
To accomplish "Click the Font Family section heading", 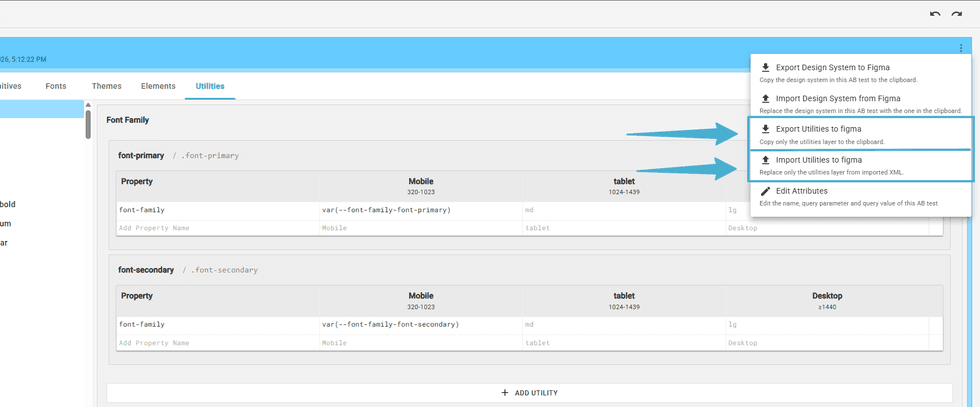I will 128,119.
